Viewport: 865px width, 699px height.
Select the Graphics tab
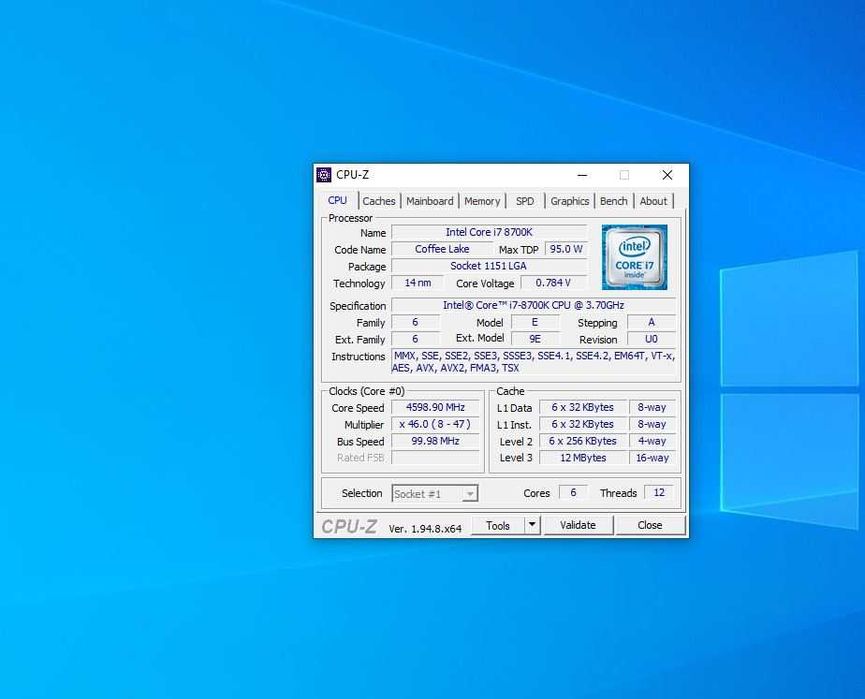pos(569,201)
